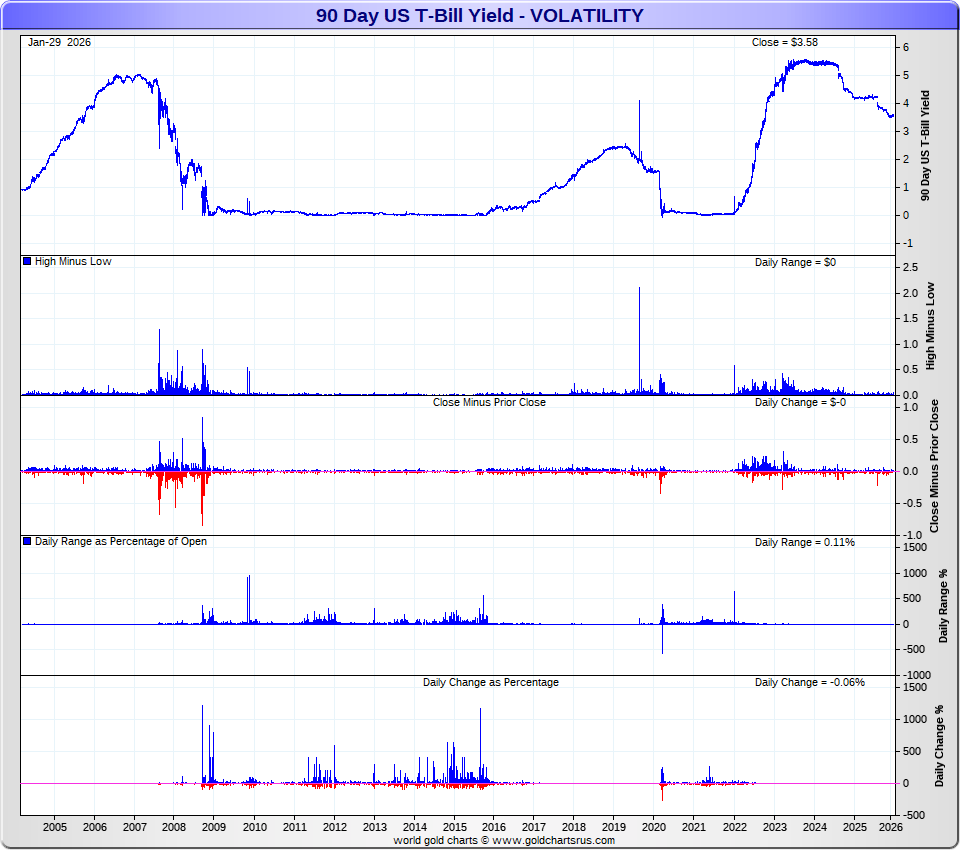The width and height of the screenshot is (960, 850).
Task: Click the 'Daily Range = $0' readout in the High Minus Low panel
Action: click(x=796, y=261)
